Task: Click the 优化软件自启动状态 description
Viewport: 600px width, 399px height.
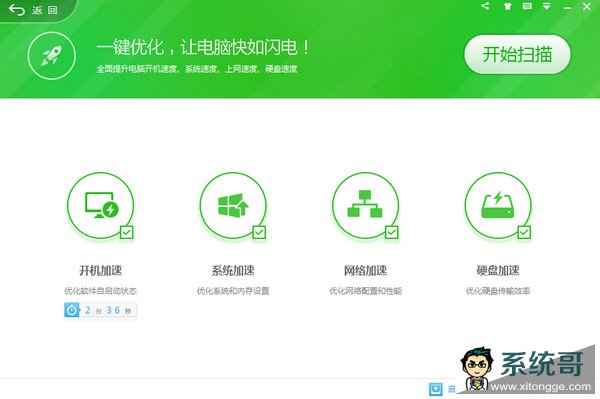Action: click(x=101, y=291)
